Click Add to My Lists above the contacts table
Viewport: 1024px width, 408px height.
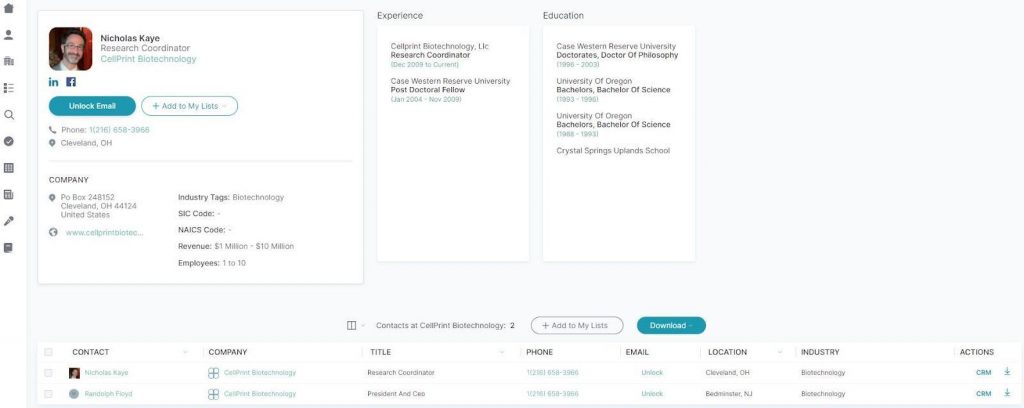(577, 325)
